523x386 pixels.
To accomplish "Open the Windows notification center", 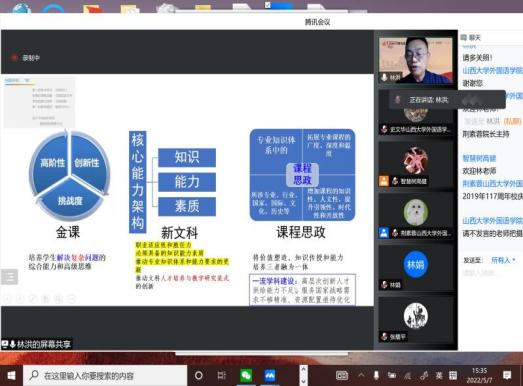I will [x=507, y=376].
